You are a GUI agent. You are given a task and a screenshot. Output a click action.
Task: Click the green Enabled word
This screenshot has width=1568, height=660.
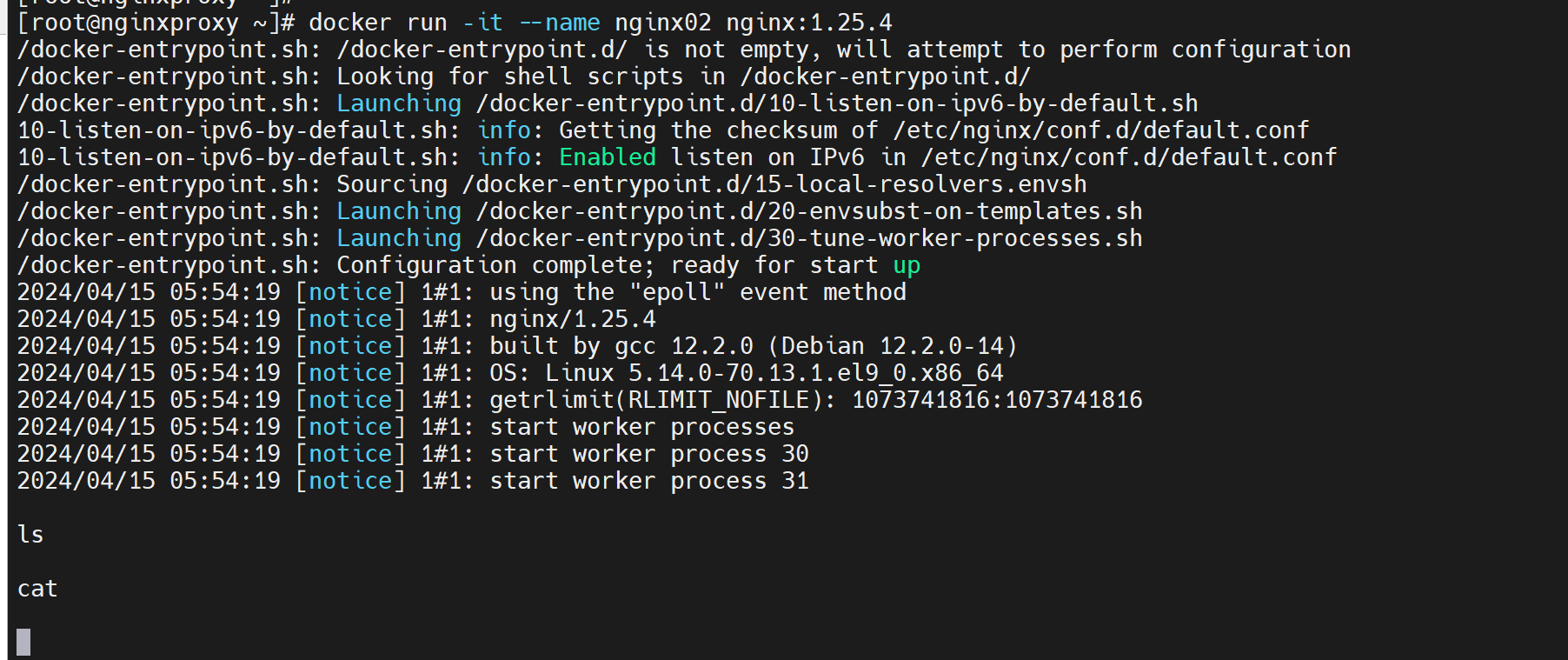click(607, 157)
